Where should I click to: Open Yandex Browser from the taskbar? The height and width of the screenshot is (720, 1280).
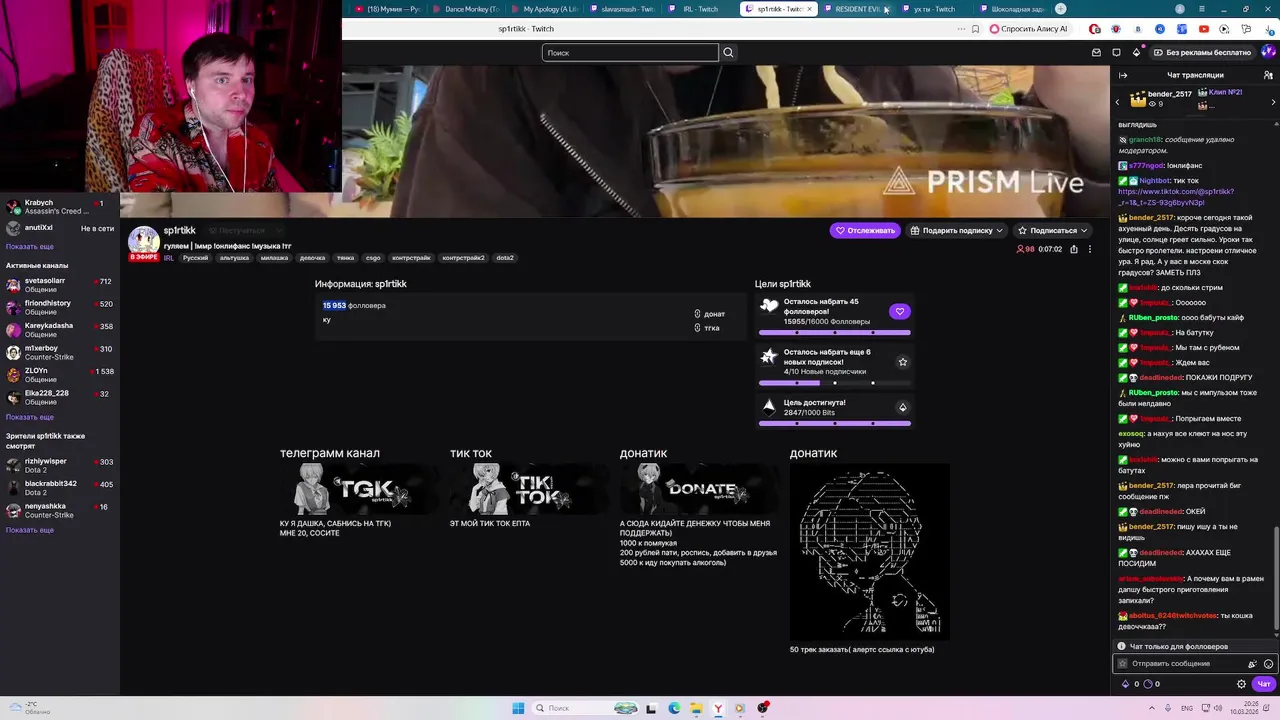click(717, 708)
